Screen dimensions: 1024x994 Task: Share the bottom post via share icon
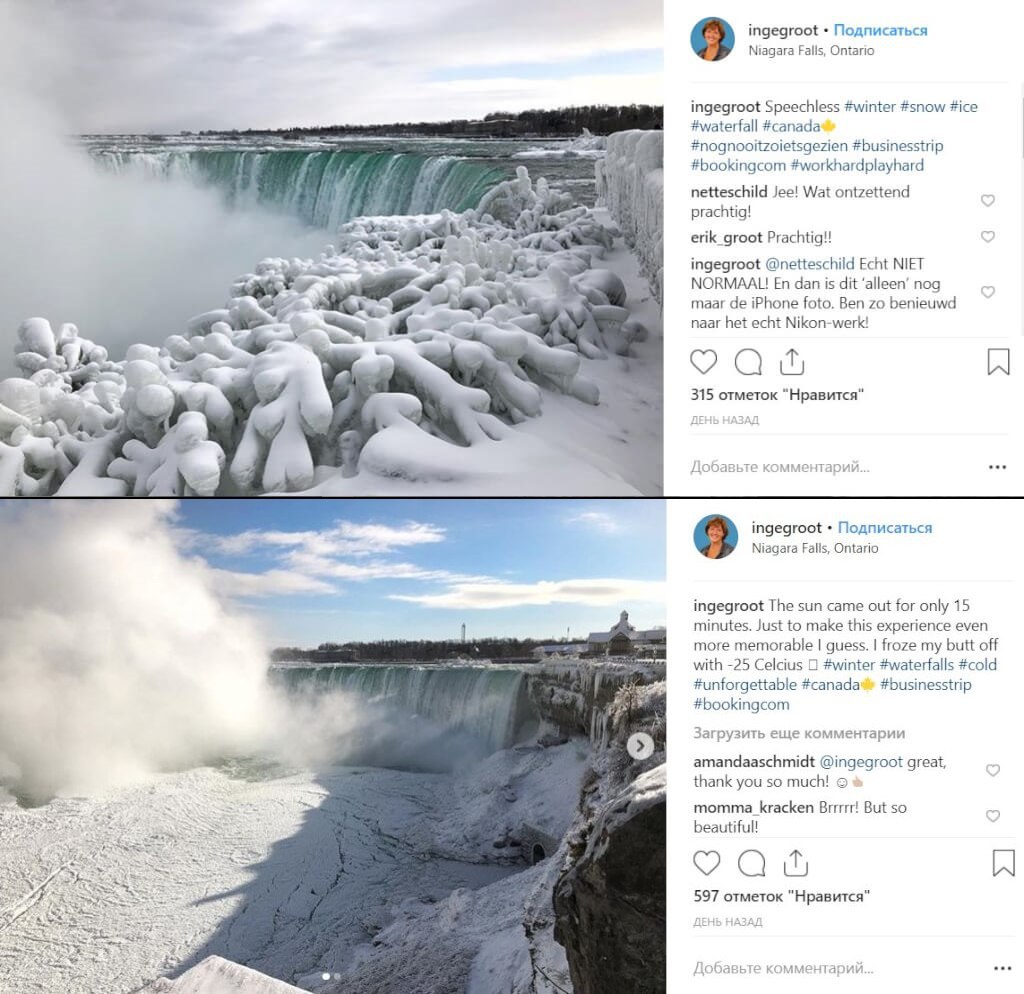tap(795, 863)
